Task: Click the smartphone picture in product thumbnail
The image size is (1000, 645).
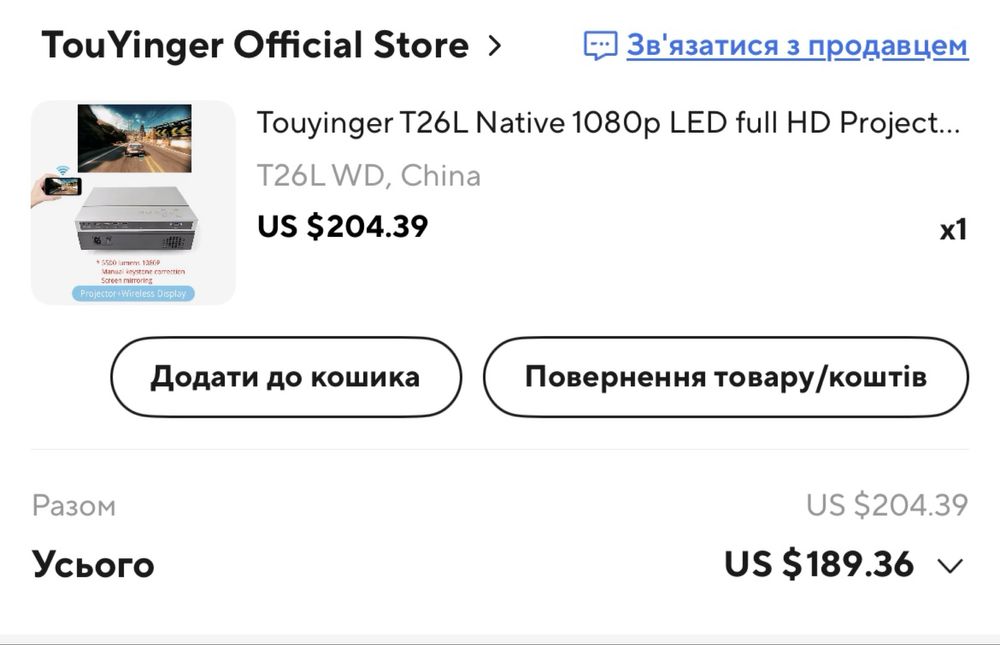Action: point(61,185)
